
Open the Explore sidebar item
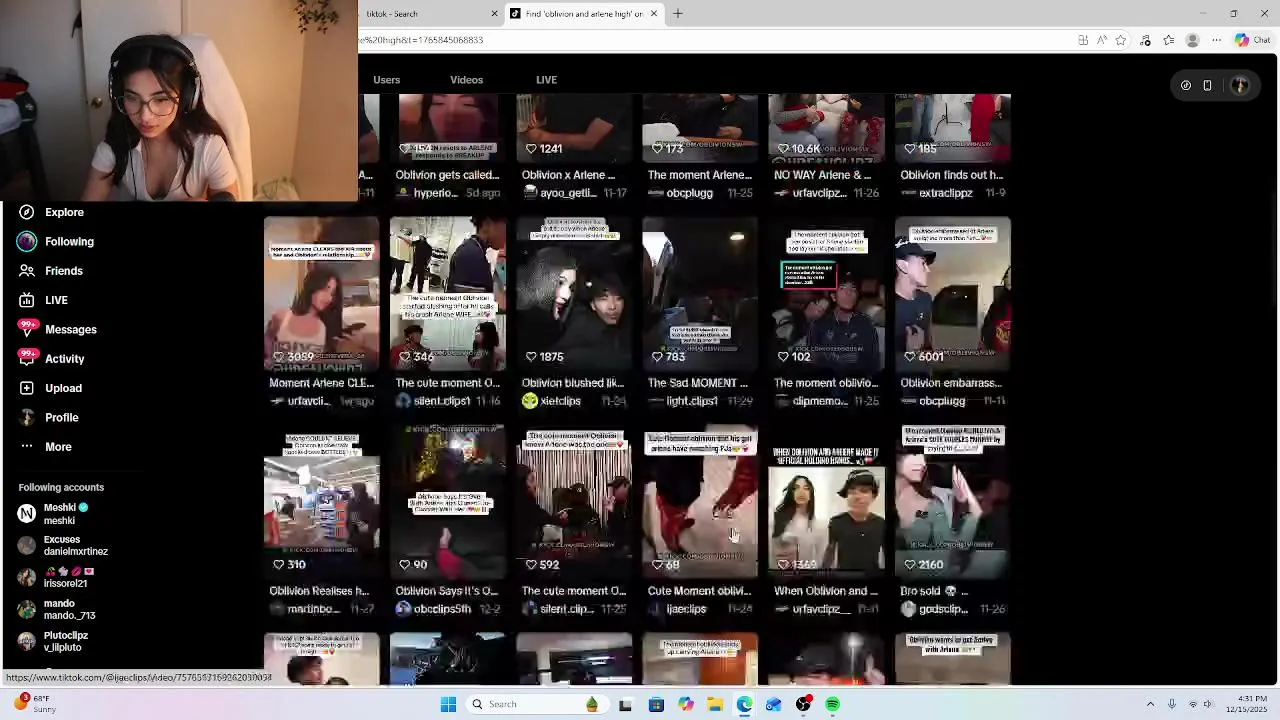[51, 212]
